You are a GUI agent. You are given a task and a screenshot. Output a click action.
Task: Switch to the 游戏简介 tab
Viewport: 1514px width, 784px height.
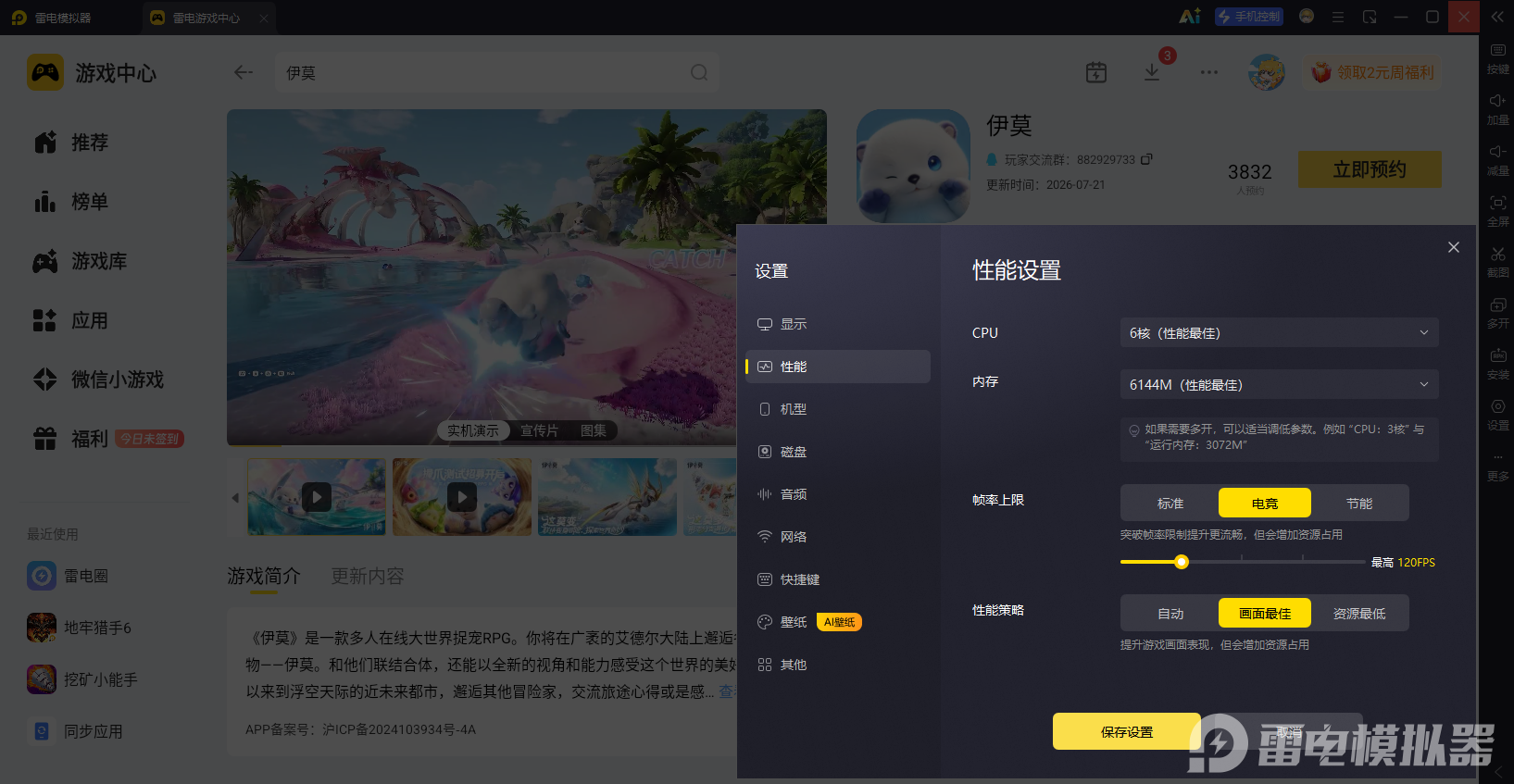pyautogui.click(x=264, y=576)
